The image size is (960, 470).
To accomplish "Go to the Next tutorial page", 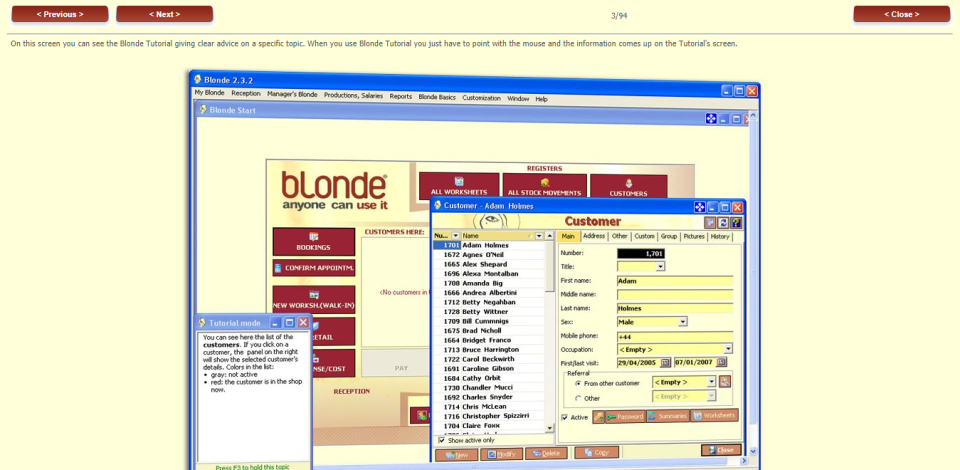I will [x=165, y=14].
